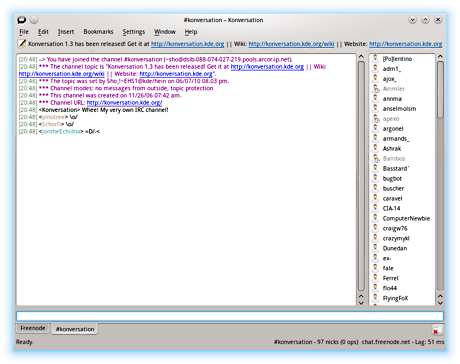Click the JontheEchidna nickname in the chat log
This screenshot has height=364, width=460.
coord(61,131)
